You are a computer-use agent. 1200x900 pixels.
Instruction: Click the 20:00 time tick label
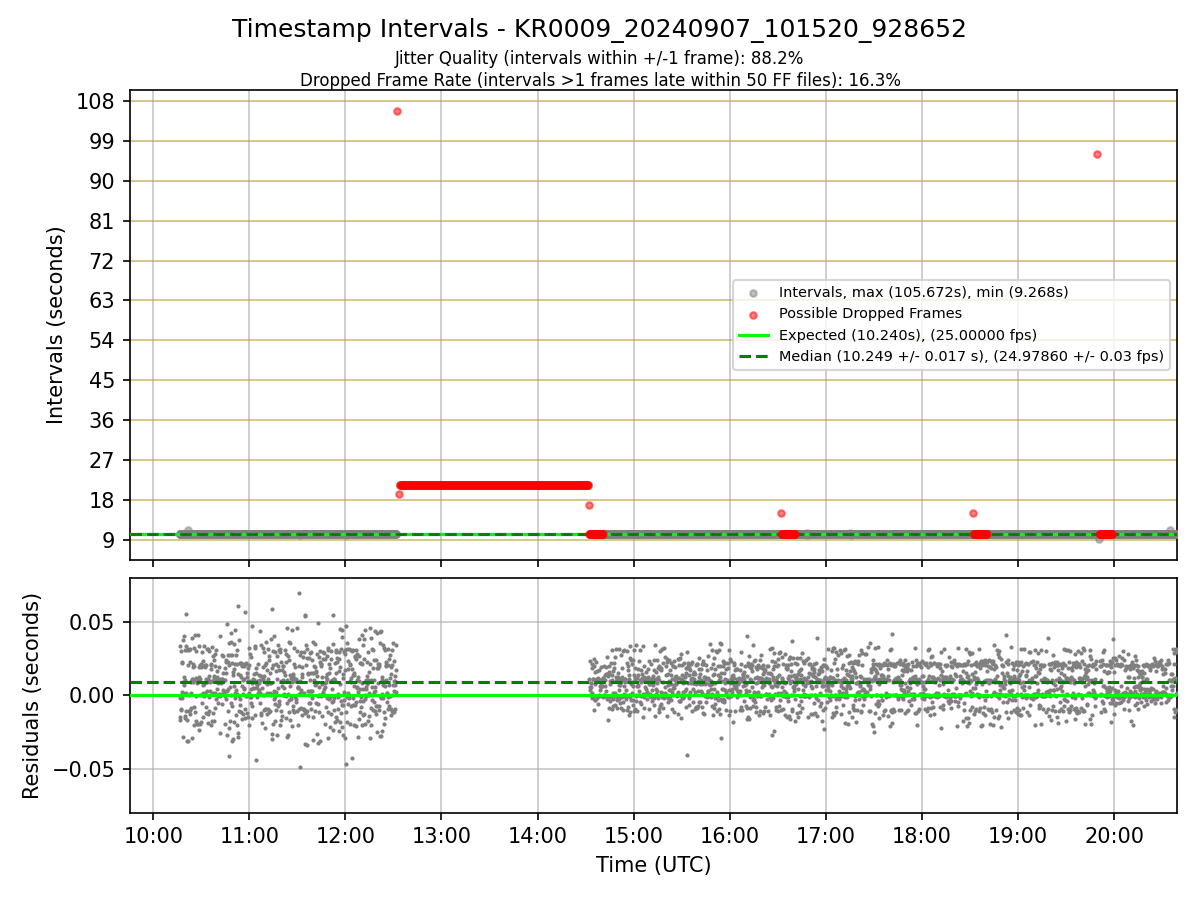[1114, 834]
